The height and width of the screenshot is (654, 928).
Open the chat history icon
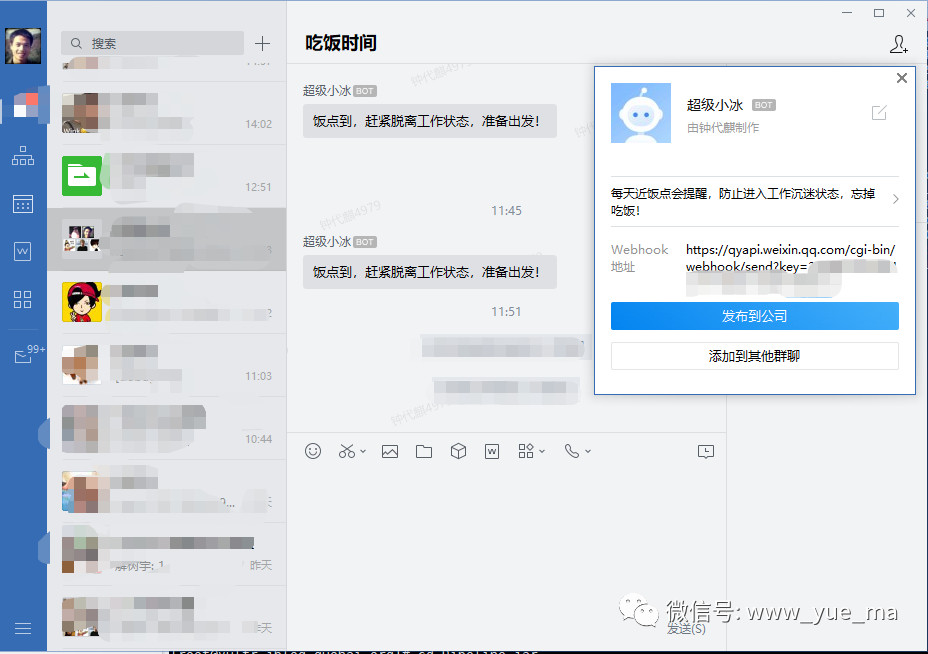coord(706,452)
